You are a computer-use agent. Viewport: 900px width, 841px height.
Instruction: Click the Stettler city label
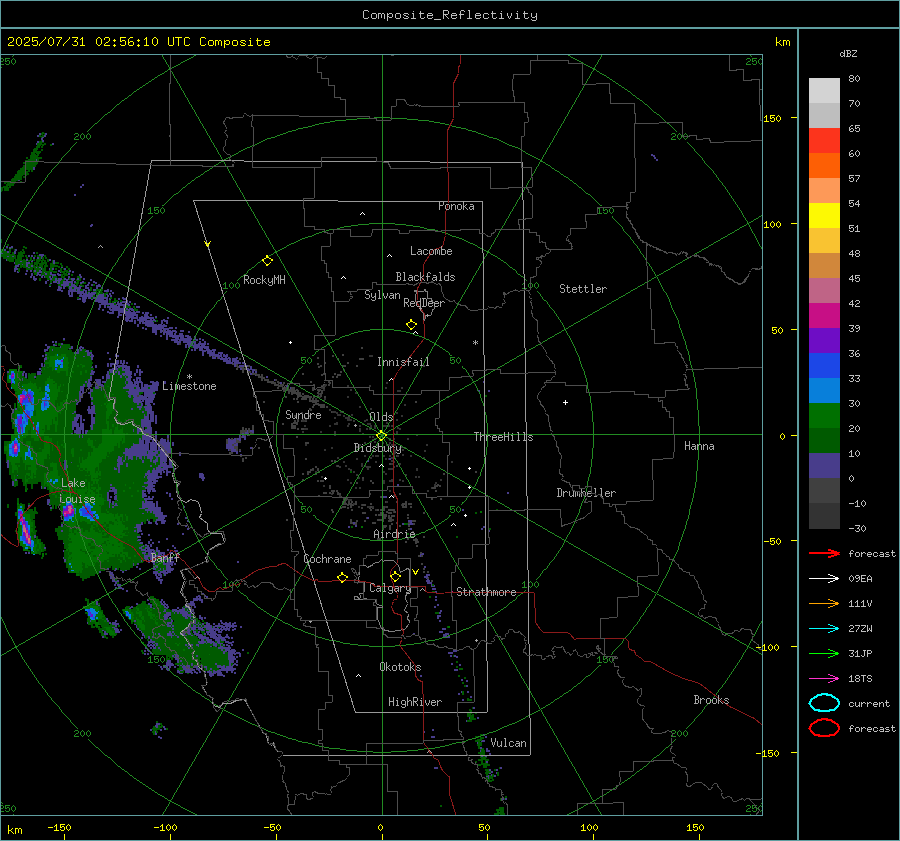(583, 289)
